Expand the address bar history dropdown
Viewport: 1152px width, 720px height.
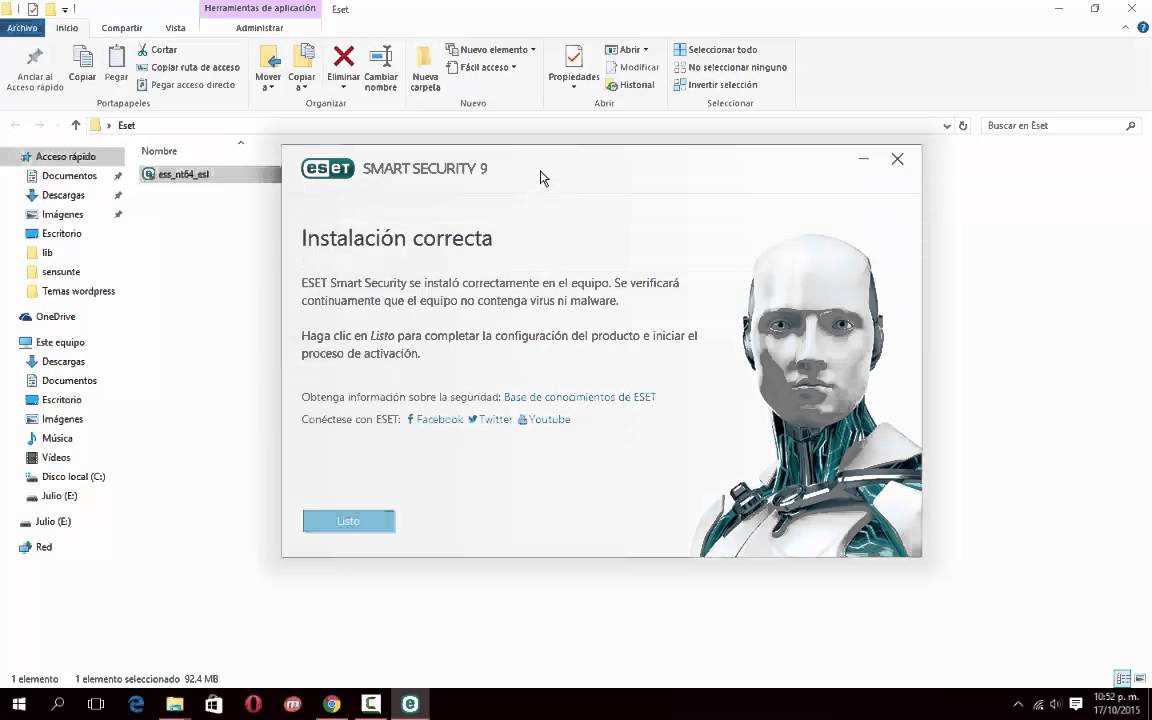click(x=946, y=126)
